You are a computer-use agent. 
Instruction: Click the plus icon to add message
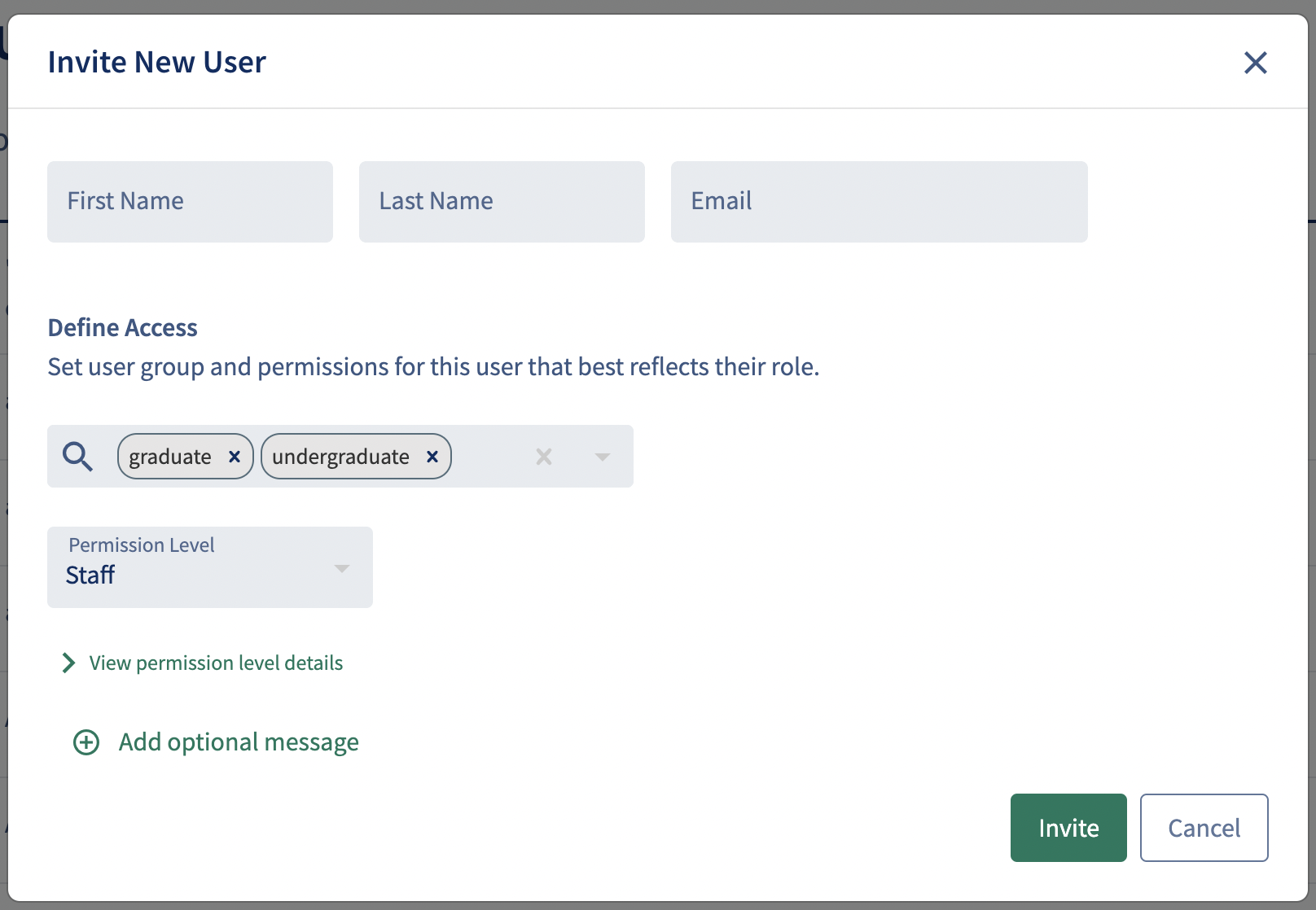click(86, 742)
